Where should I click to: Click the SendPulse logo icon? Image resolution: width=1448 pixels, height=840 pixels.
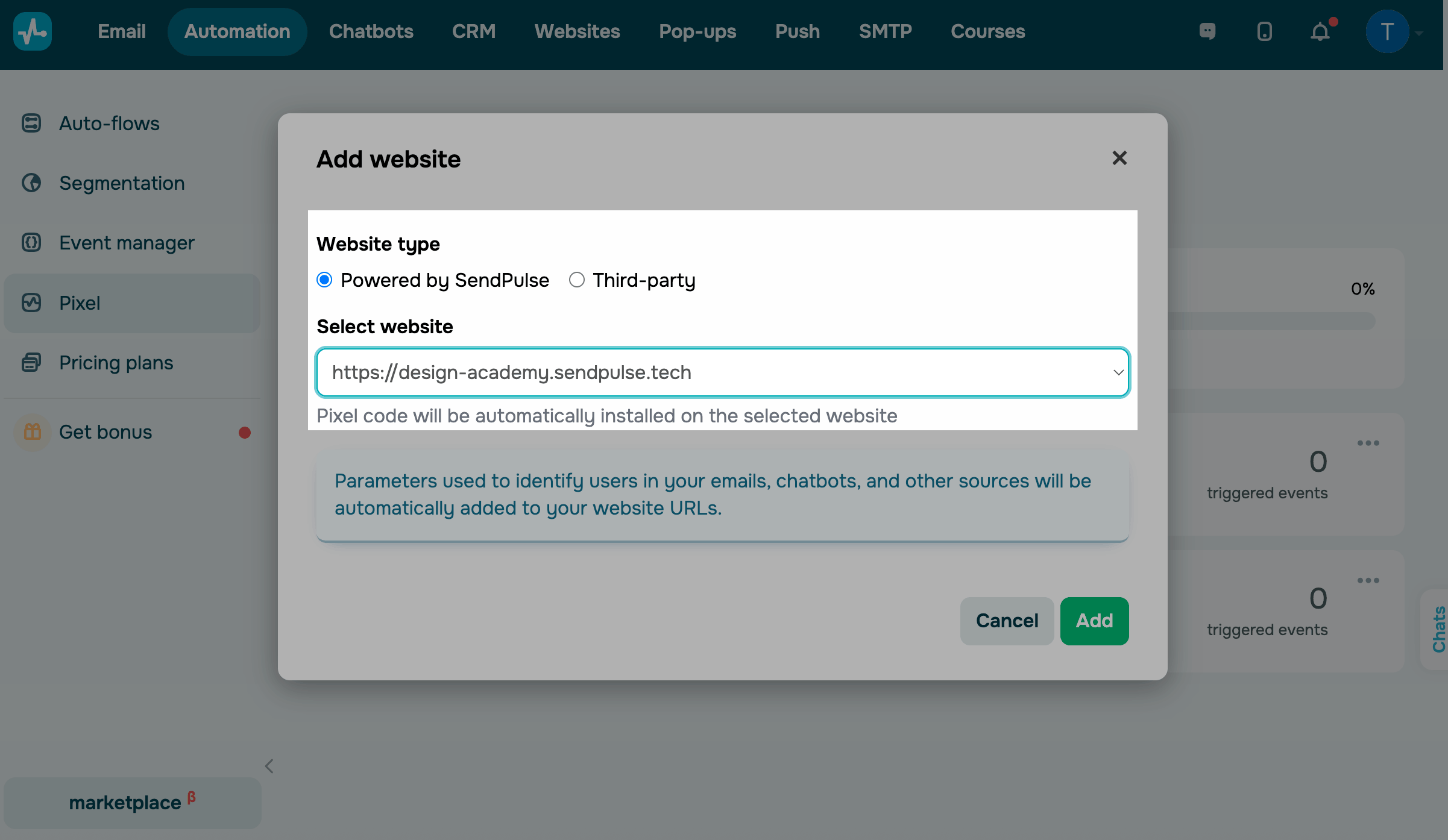[x=33, y=31]
